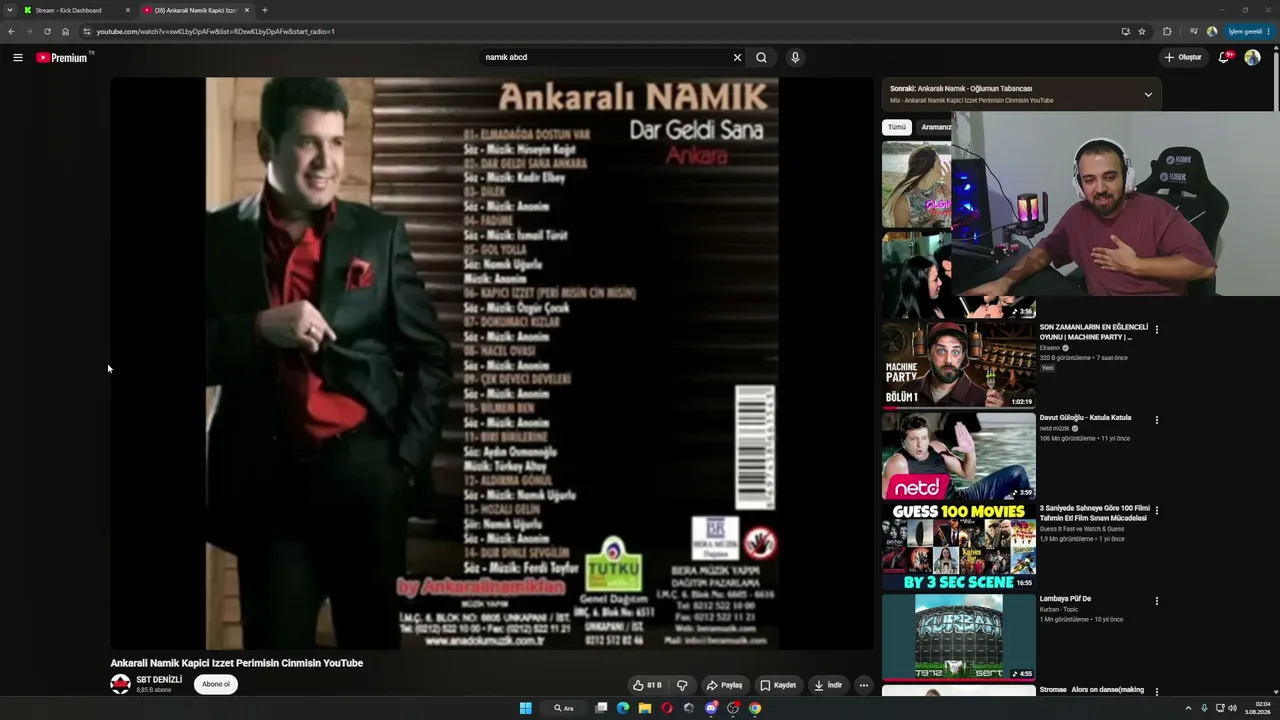Open the Guess 100 Movies thumbnail
Image resolution: width=1280 pixels, height=720 pixels.
point(959,547)
